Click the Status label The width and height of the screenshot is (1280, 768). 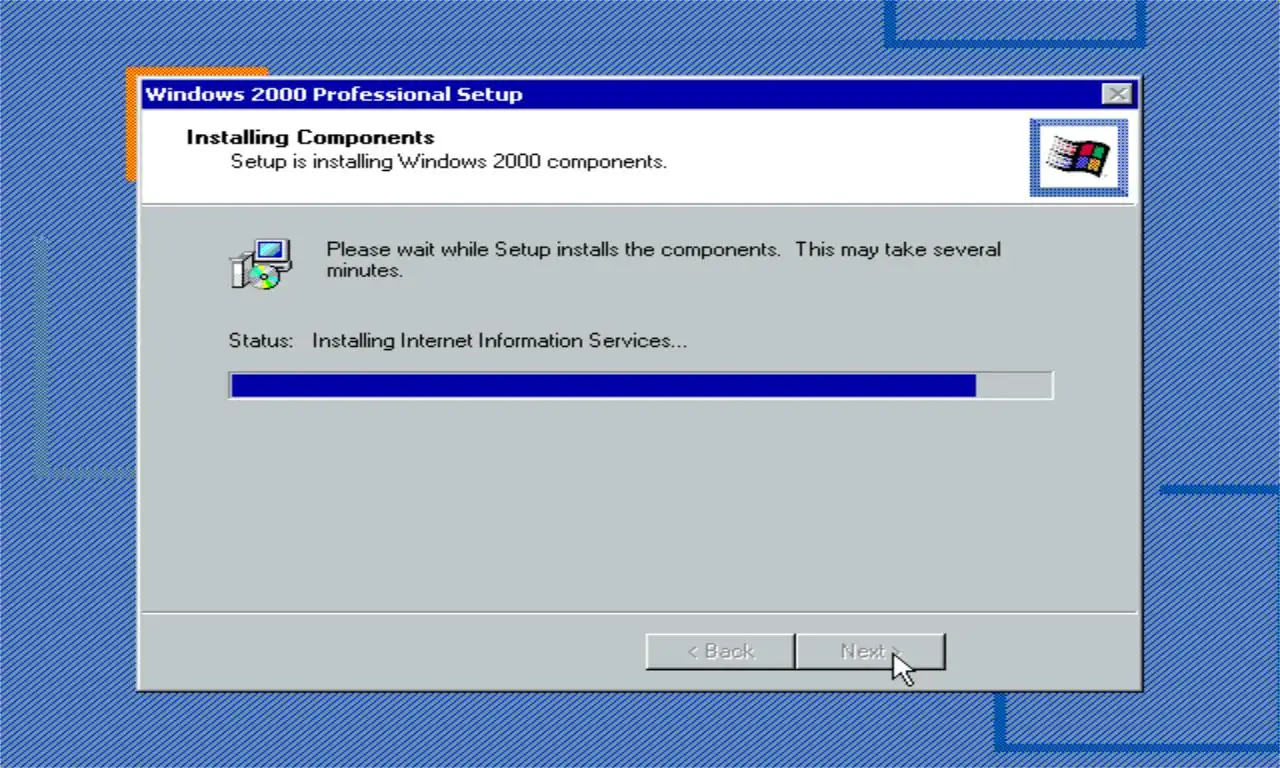click(261, 340)
